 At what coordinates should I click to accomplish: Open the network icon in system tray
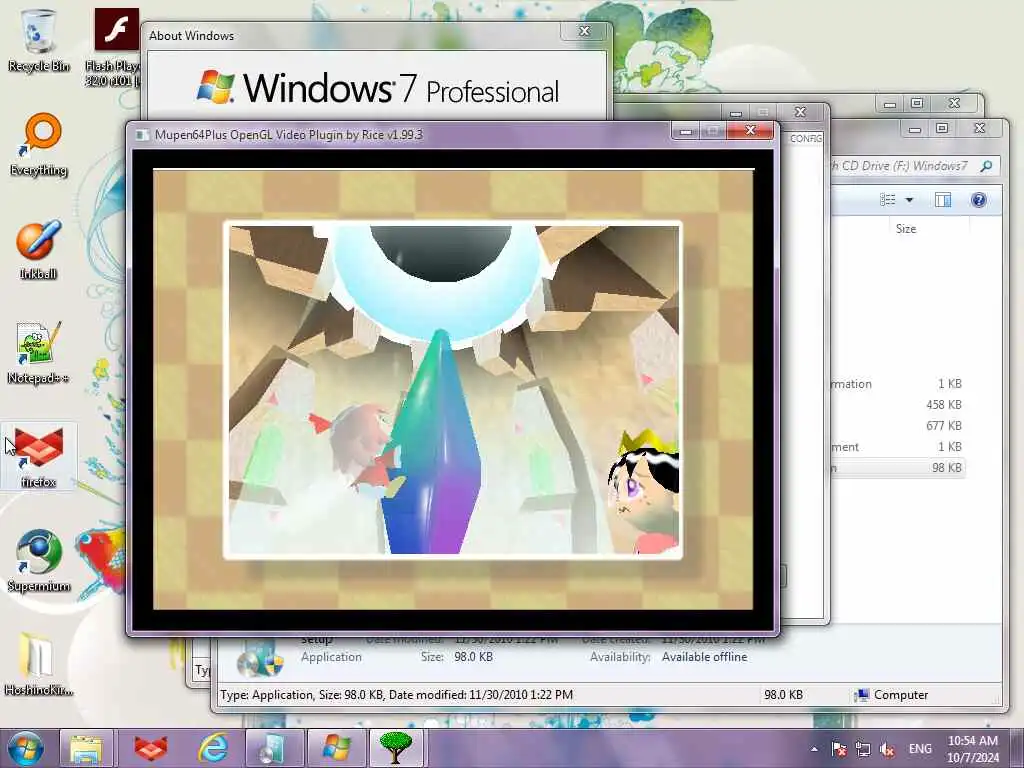(863, 749)
